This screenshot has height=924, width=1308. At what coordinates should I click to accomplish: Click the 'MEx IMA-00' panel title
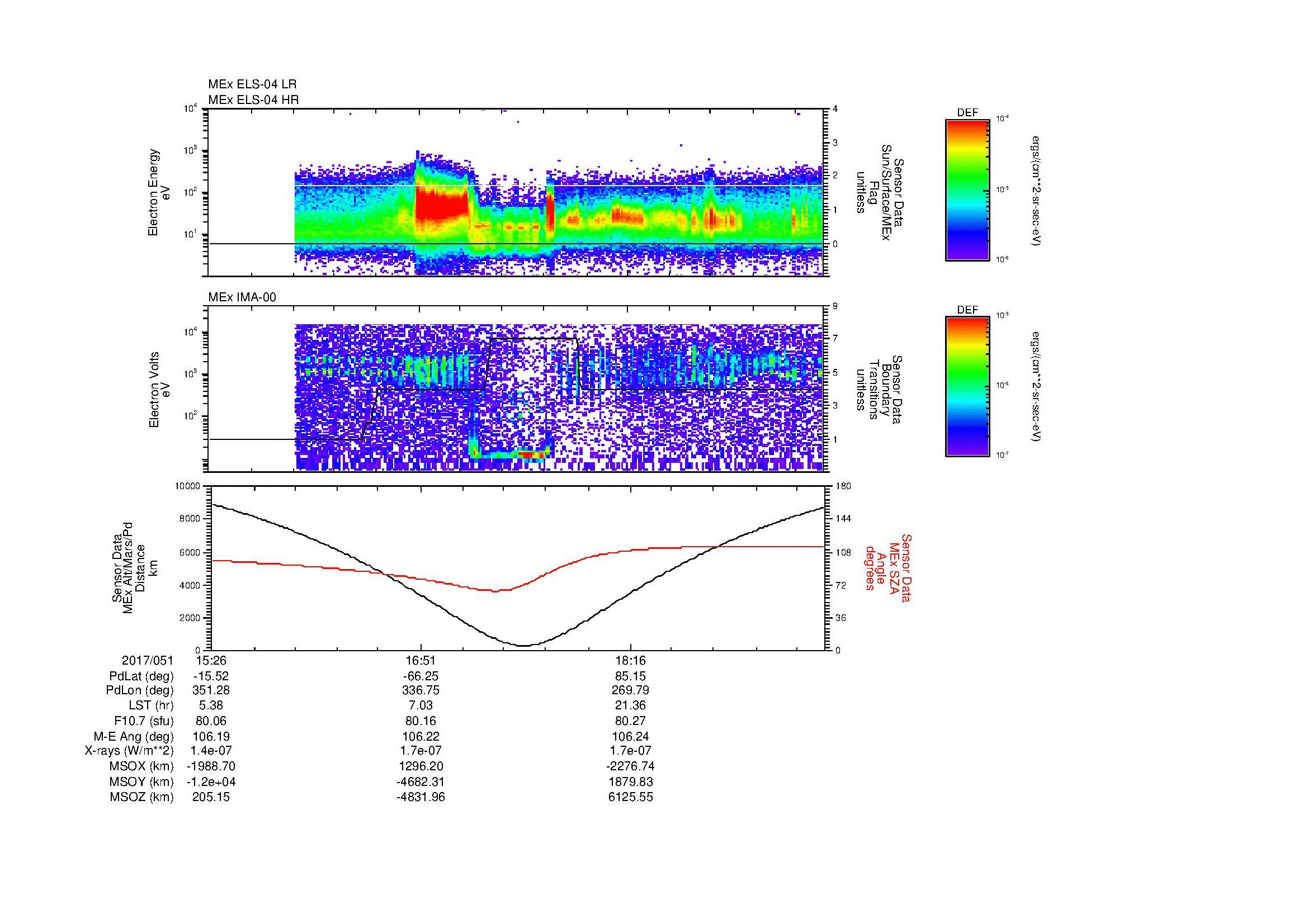pos(242,297)
